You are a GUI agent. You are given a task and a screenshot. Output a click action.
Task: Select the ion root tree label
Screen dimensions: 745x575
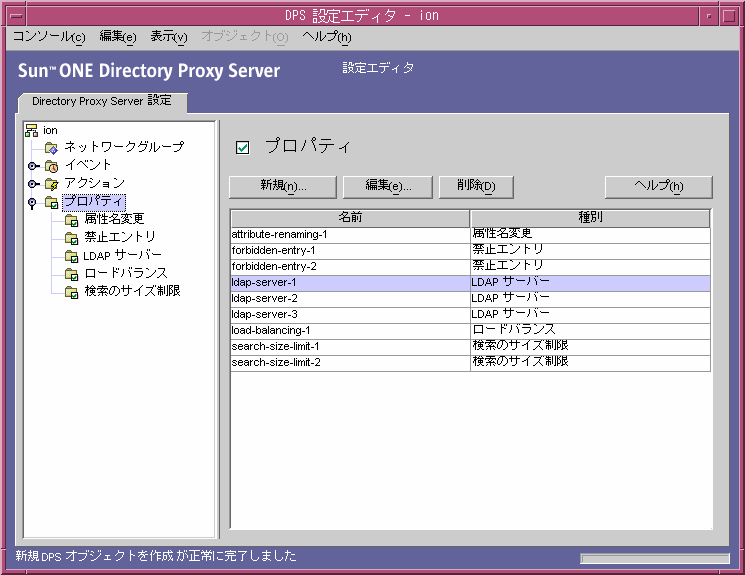point(50,130)
